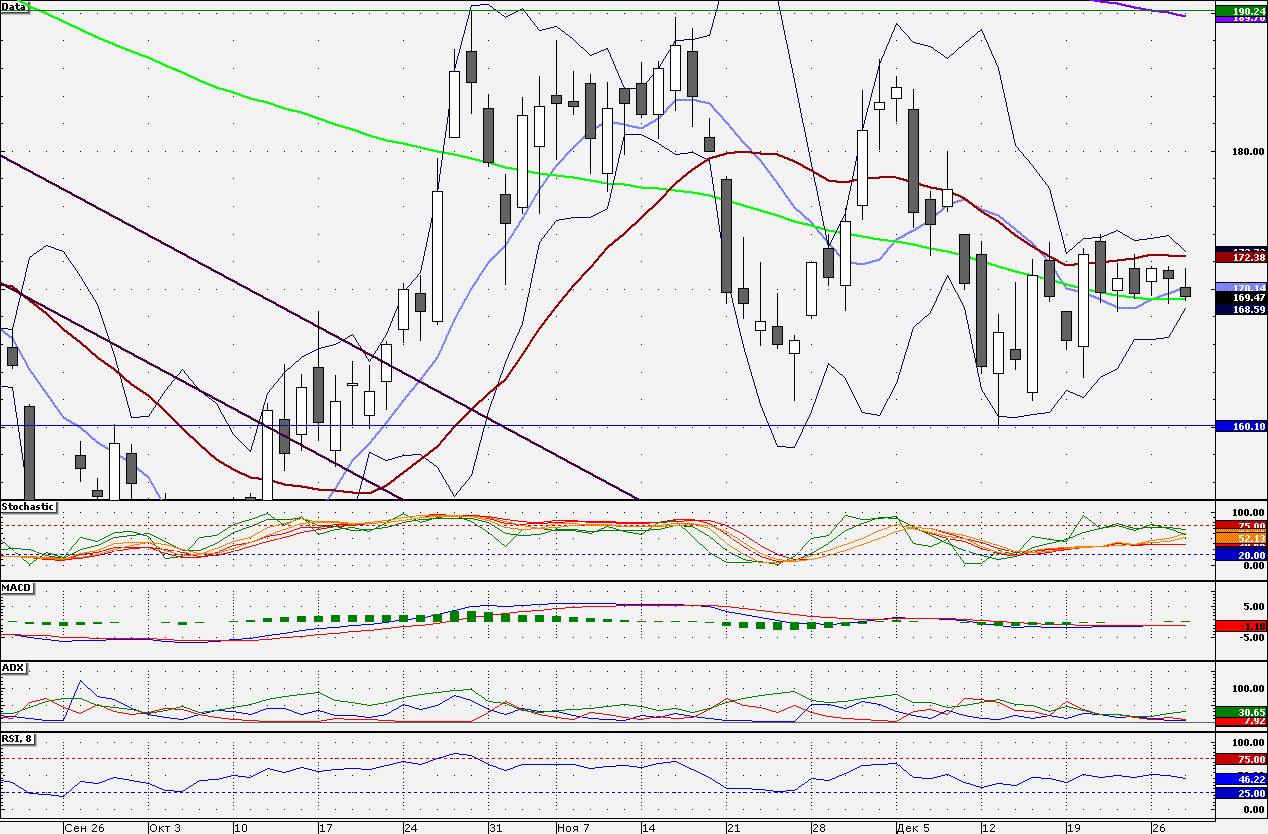
Task: Select the ADX panel label
Action: (x=13, y=667)
